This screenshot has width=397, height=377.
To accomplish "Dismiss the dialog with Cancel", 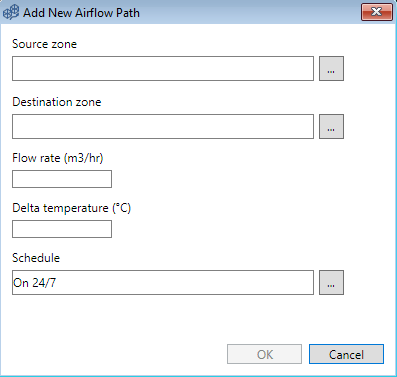I will pyautogui.click(x=346, y=354).
